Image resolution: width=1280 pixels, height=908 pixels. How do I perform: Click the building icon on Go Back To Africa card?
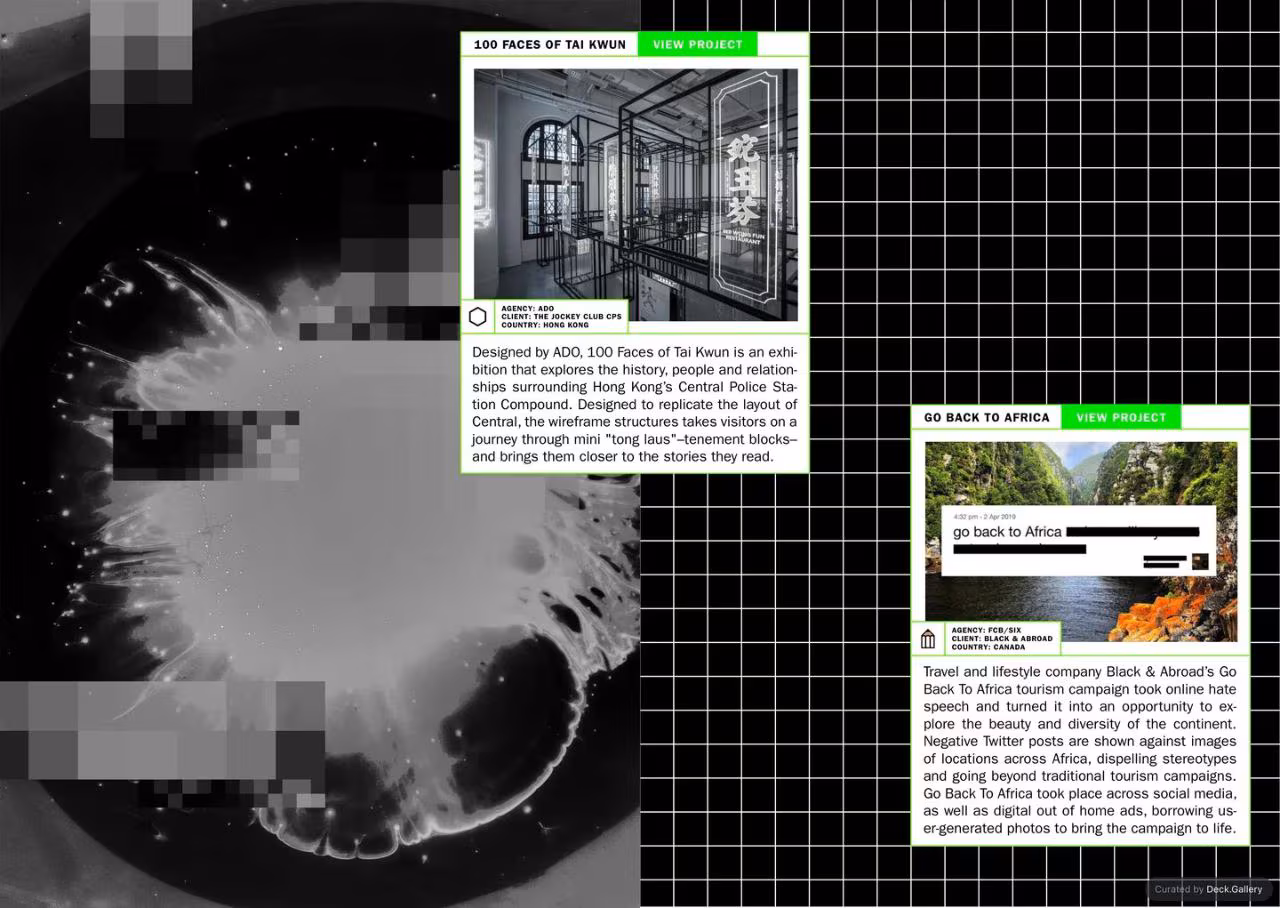928,638
